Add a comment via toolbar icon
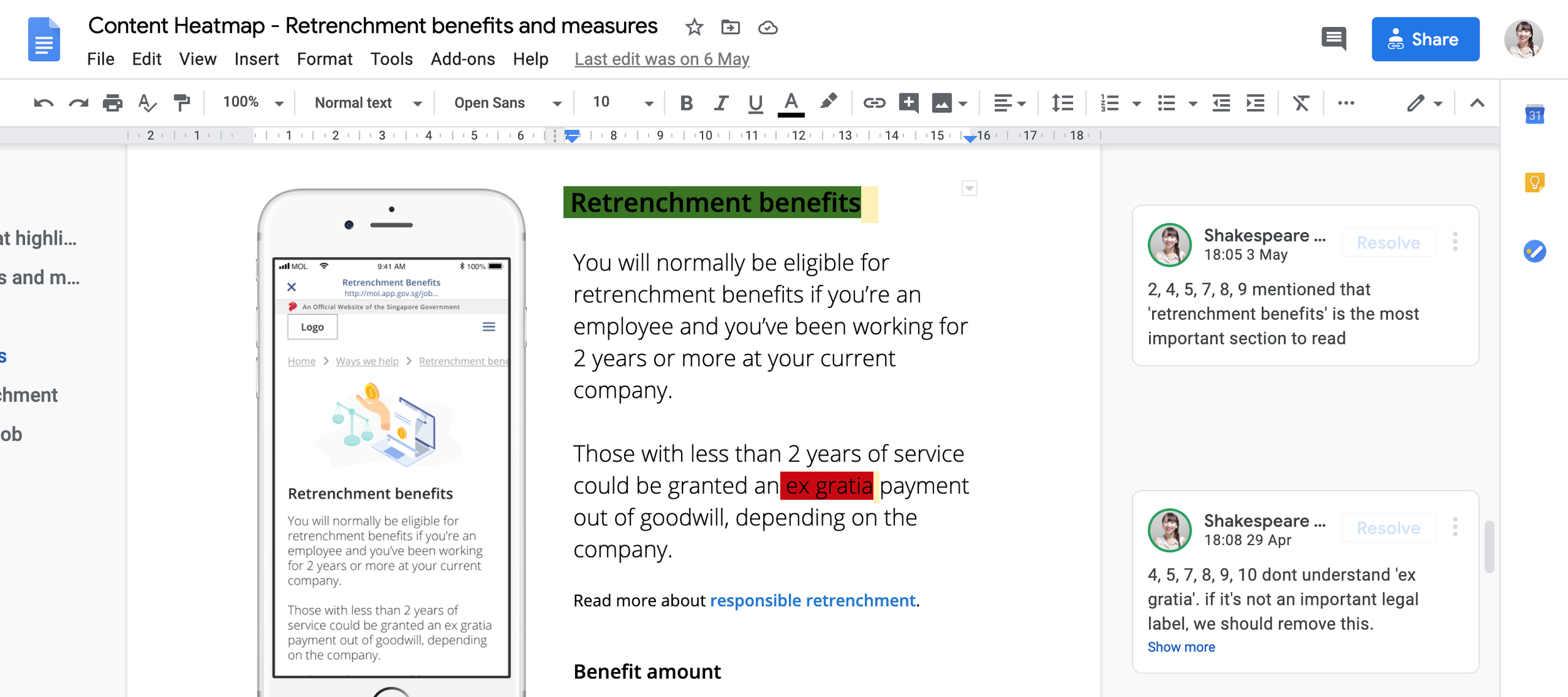The width and height of the screenshot is (1568, 697). coord(909,103)
